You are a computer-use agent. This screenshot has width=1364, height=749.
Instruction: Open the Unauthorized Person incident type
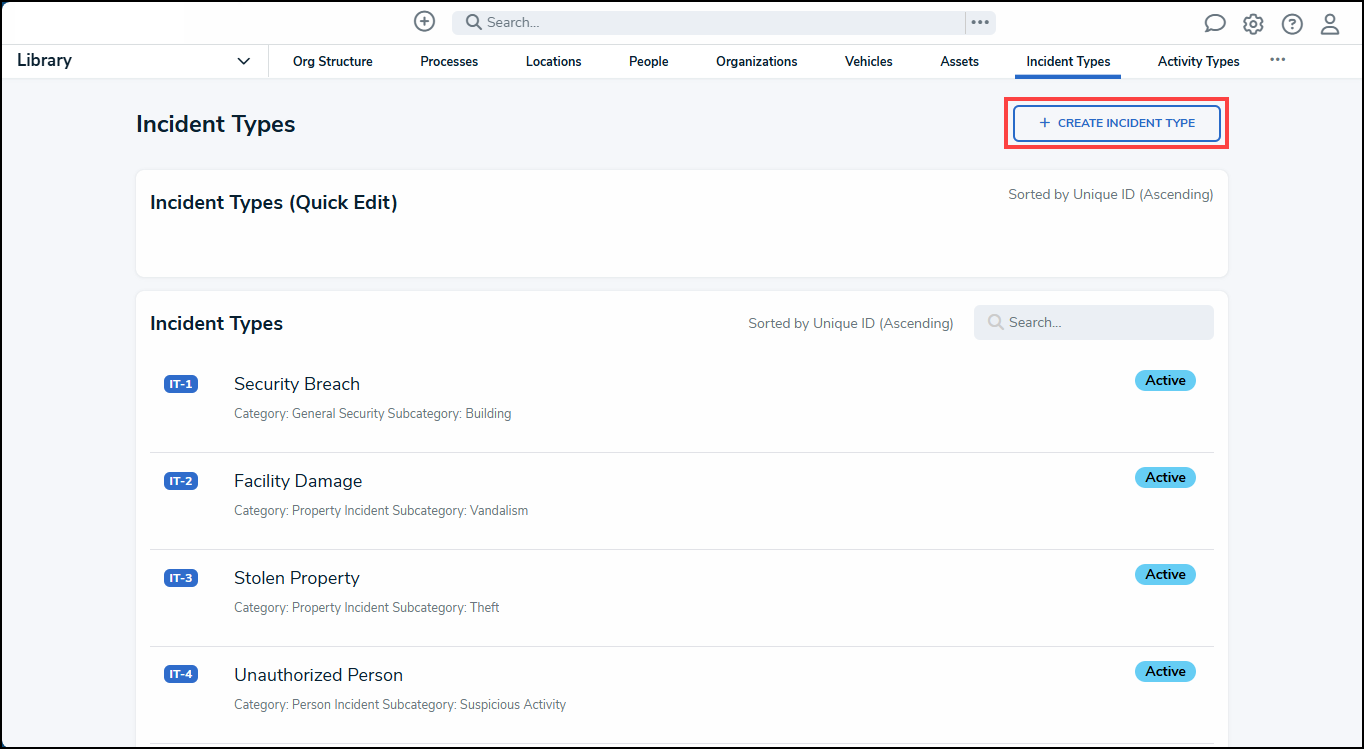coord(318,675)
